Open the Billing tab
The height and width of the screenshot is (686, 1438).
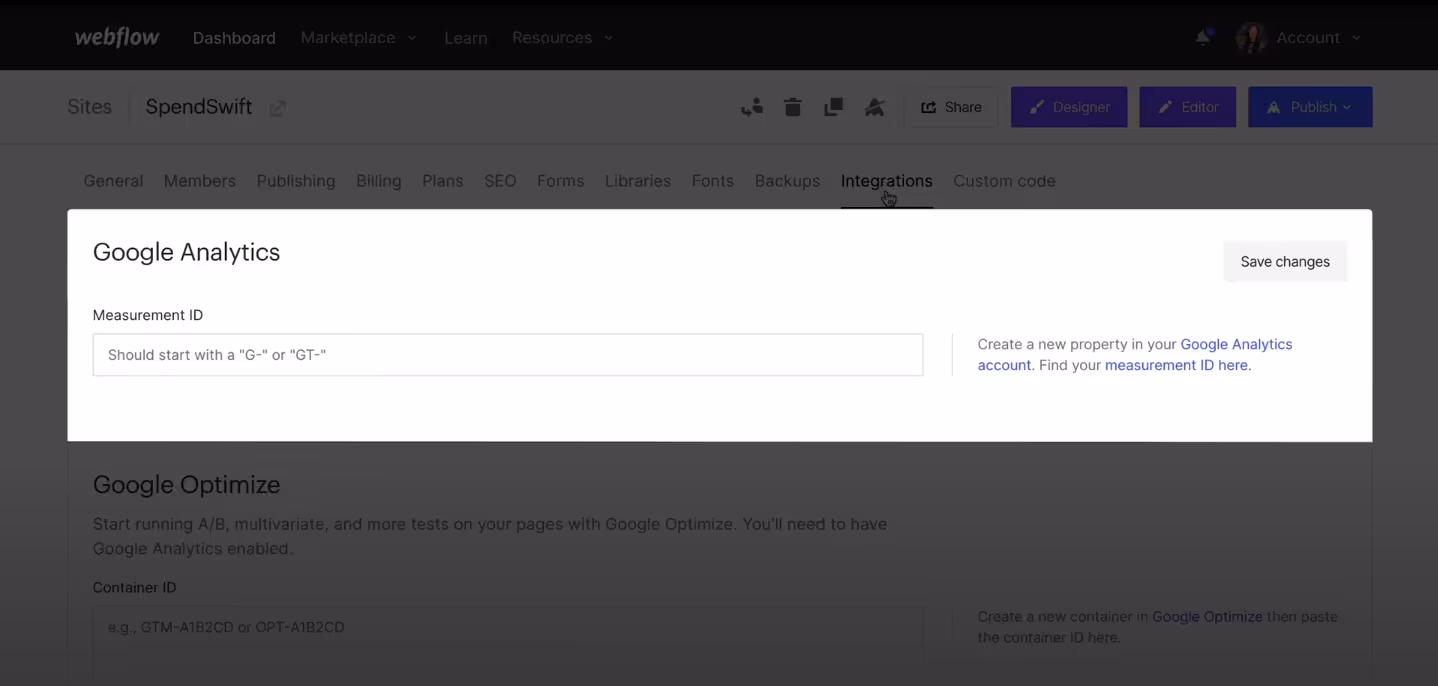pos(379,181)
